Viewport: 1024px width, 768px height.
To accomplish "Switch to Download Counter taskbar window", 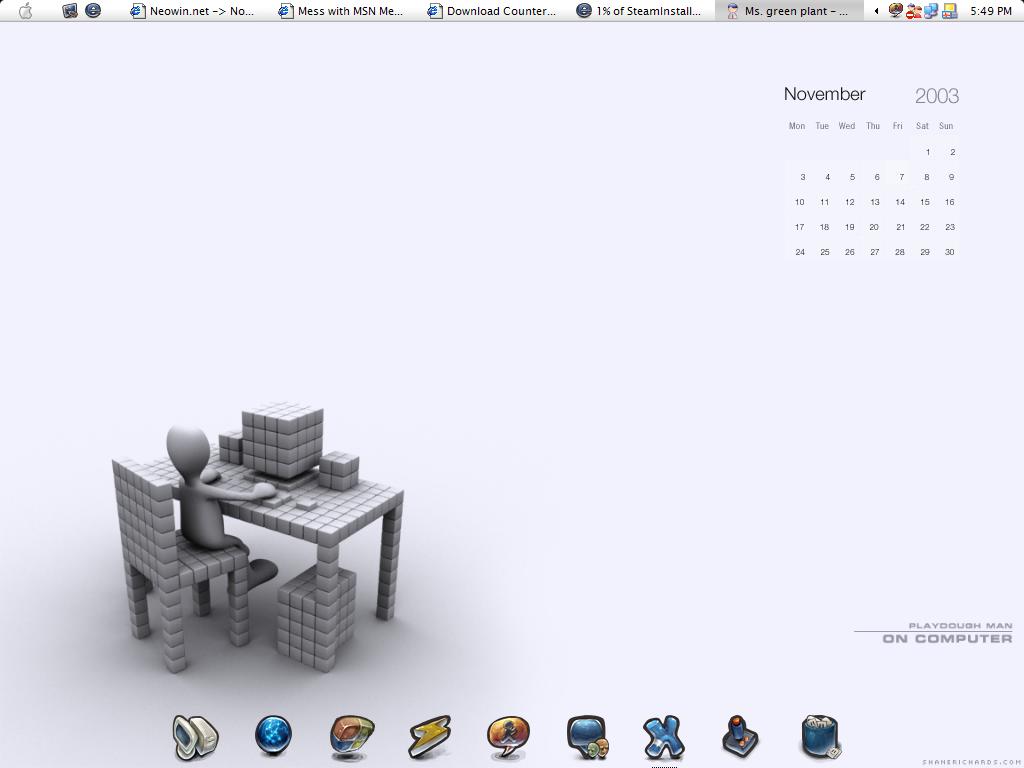I will pos(492,11).
